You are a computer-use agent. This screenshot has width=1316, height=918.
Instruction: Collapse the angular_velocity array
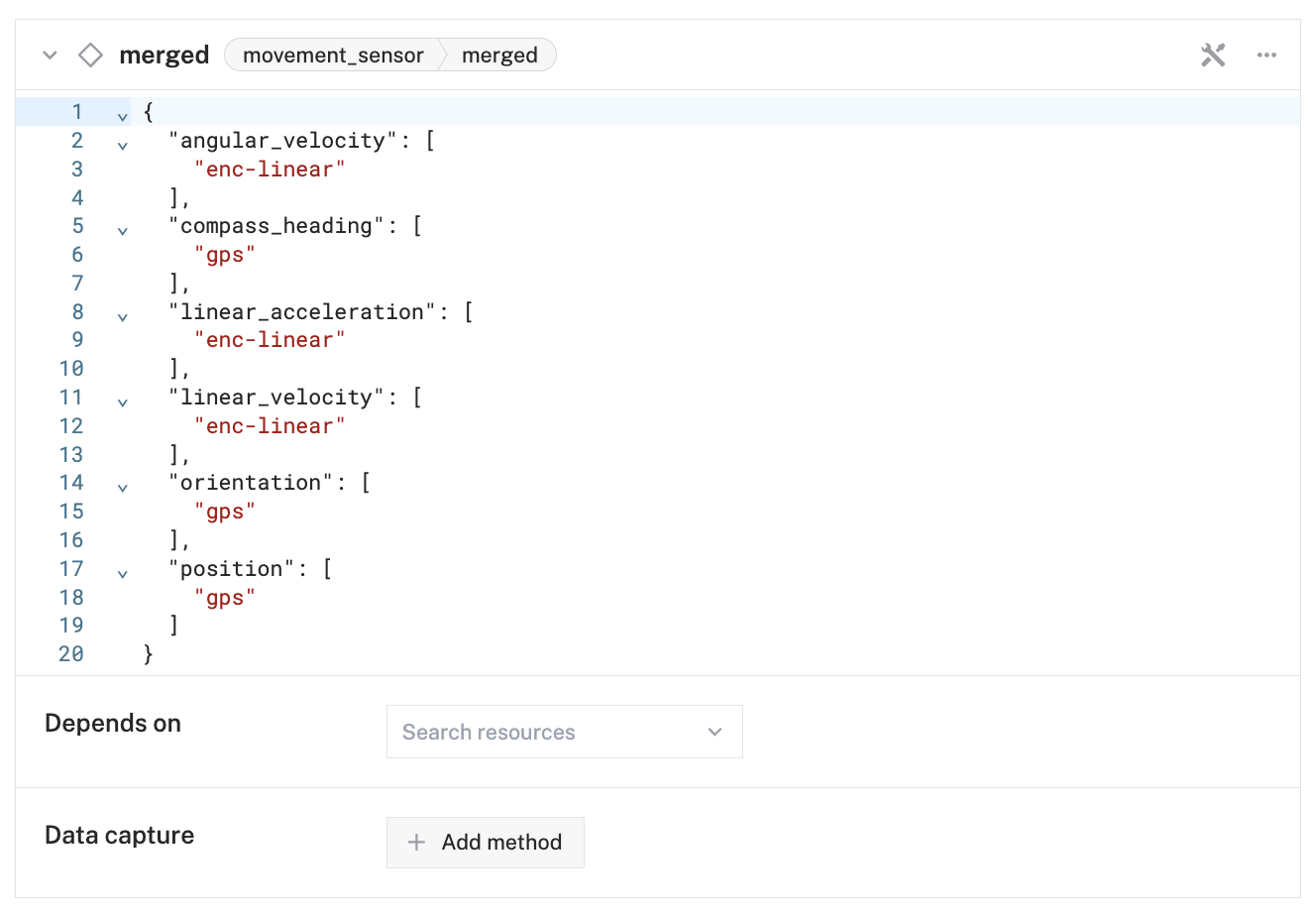click(122, 145)
